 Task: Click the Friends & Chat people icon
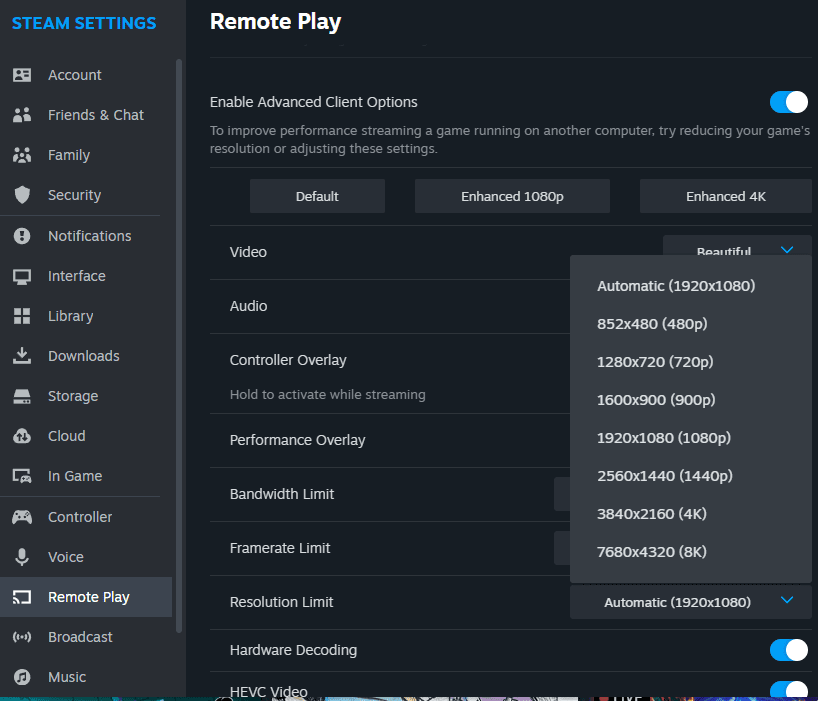(x=22, y=115)
